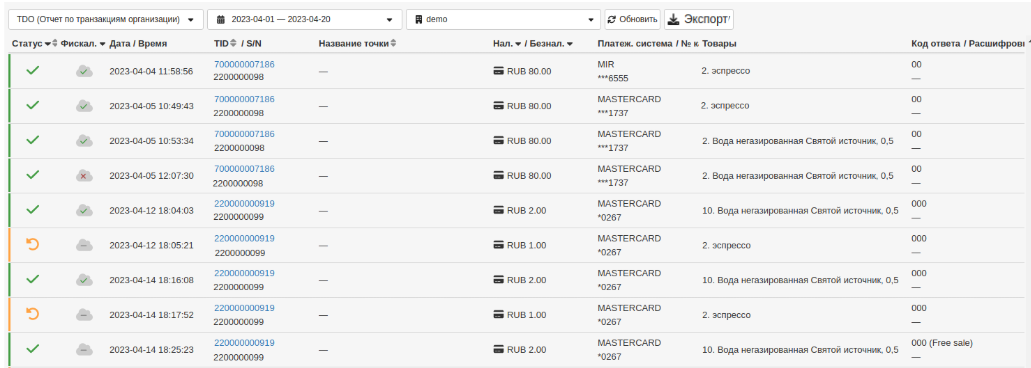Click the Обновить refresh button
The width and height of the screenshot is (1031, 368).
click(x=633, y=20)
